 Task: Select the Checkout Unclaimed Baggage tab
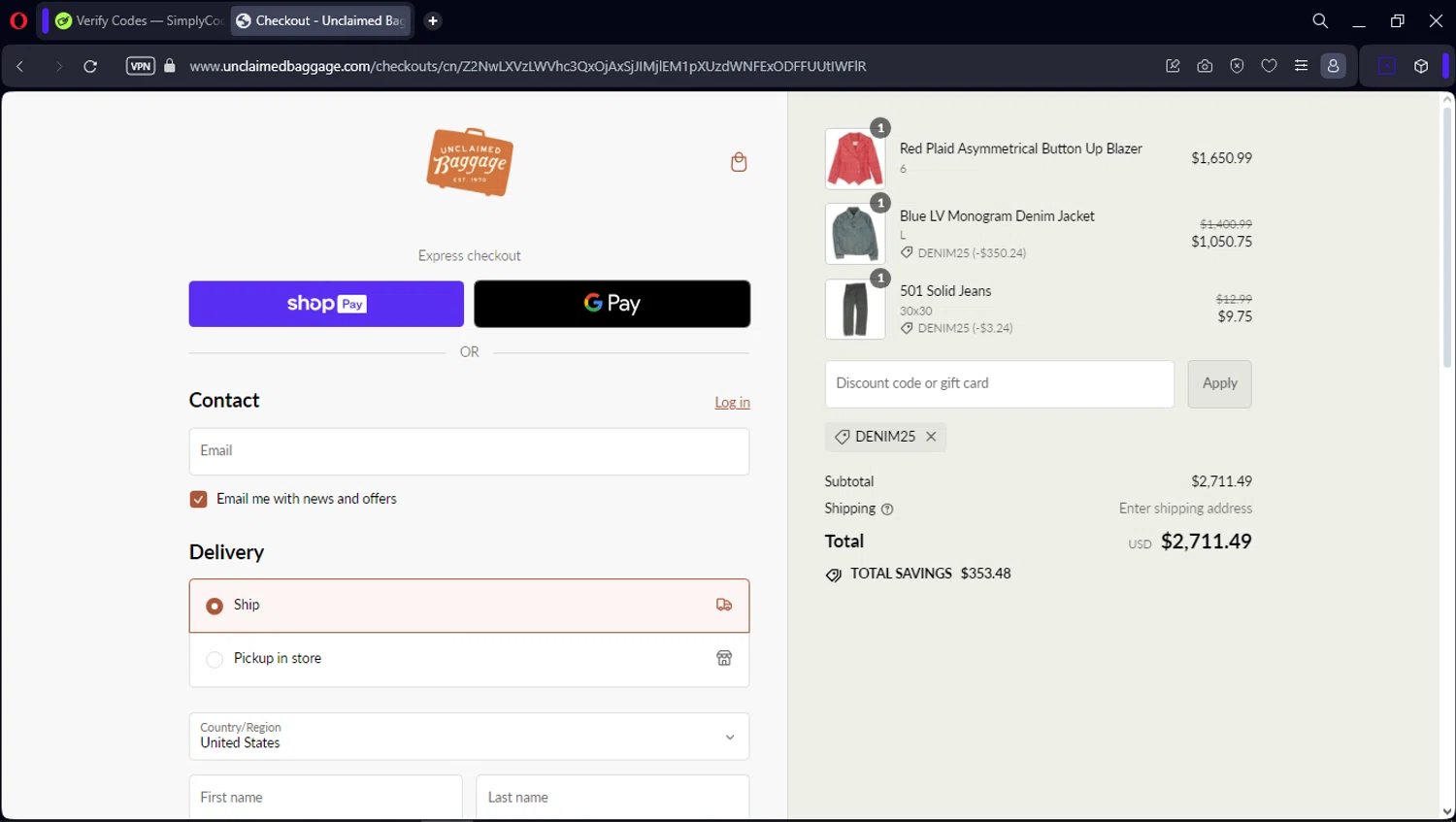point(321,20)
